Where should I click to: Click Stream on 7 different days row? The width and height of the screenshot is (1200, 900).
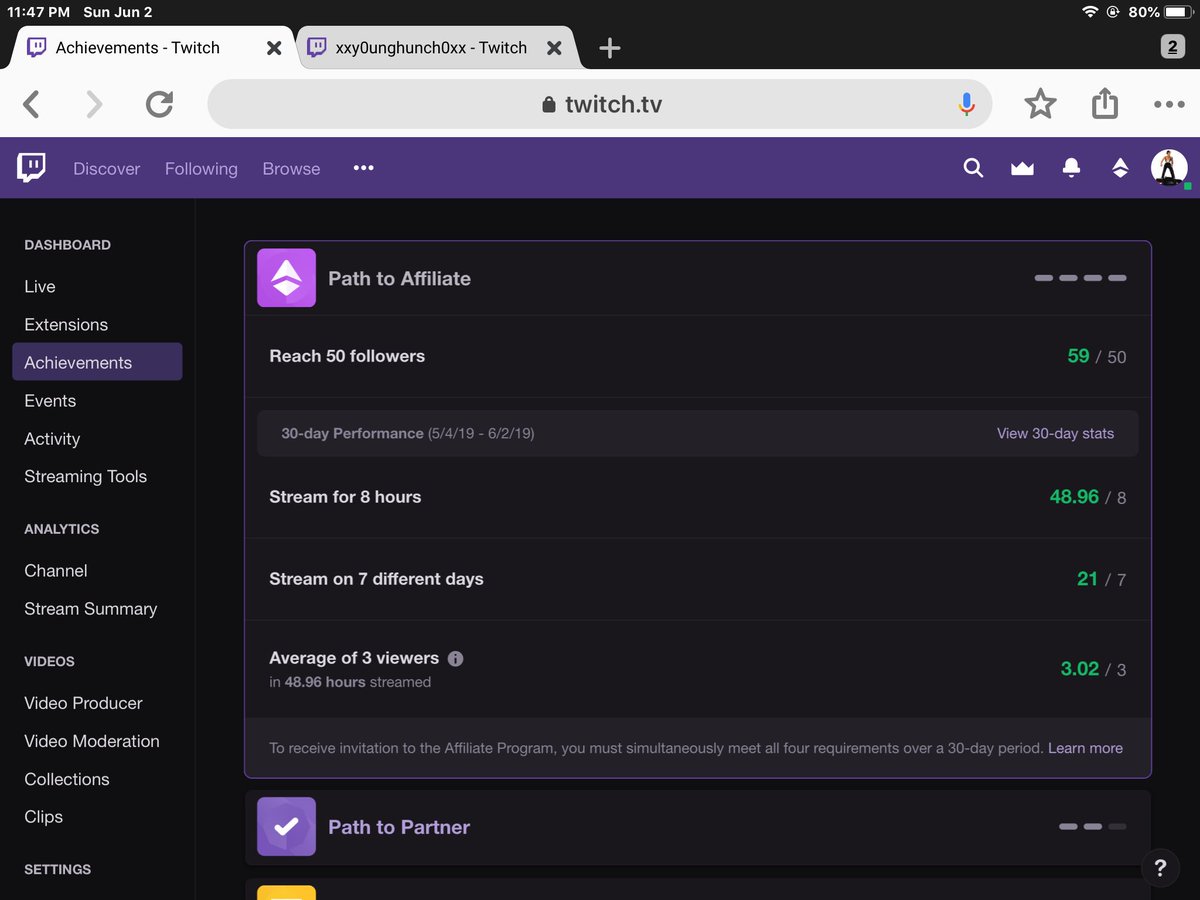point(698,579)
